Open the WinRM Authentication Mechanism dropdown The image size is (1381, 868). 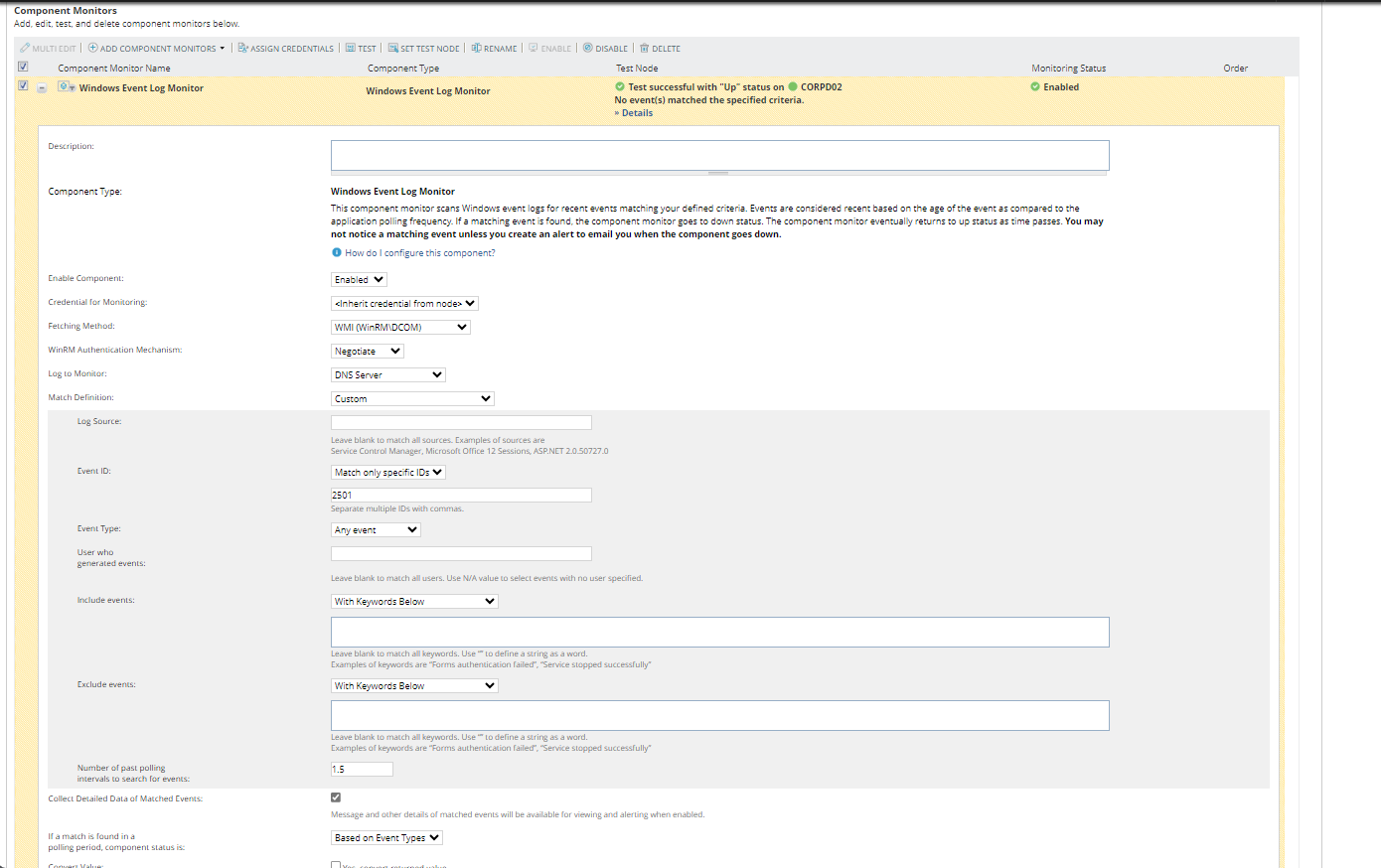click(367, 352)
